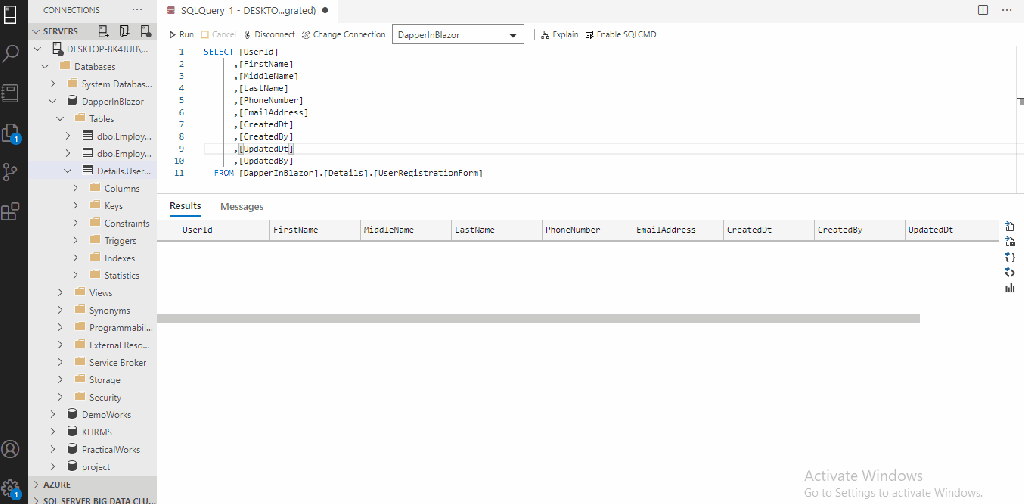
Task: Expand the AZURE section
Action: (57, 483)
